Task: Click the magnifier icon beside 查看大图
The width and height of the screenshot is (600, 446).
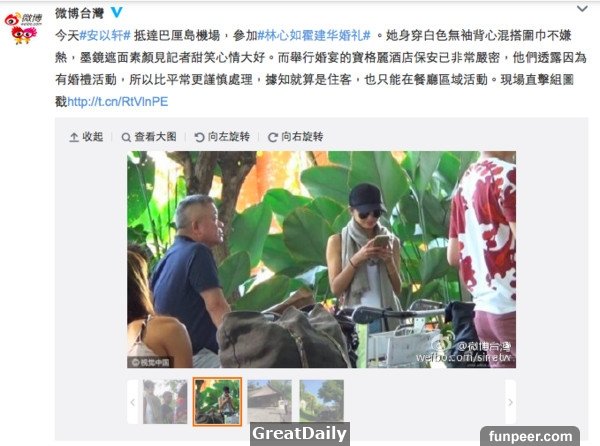Action: click(x=126, y=137)
